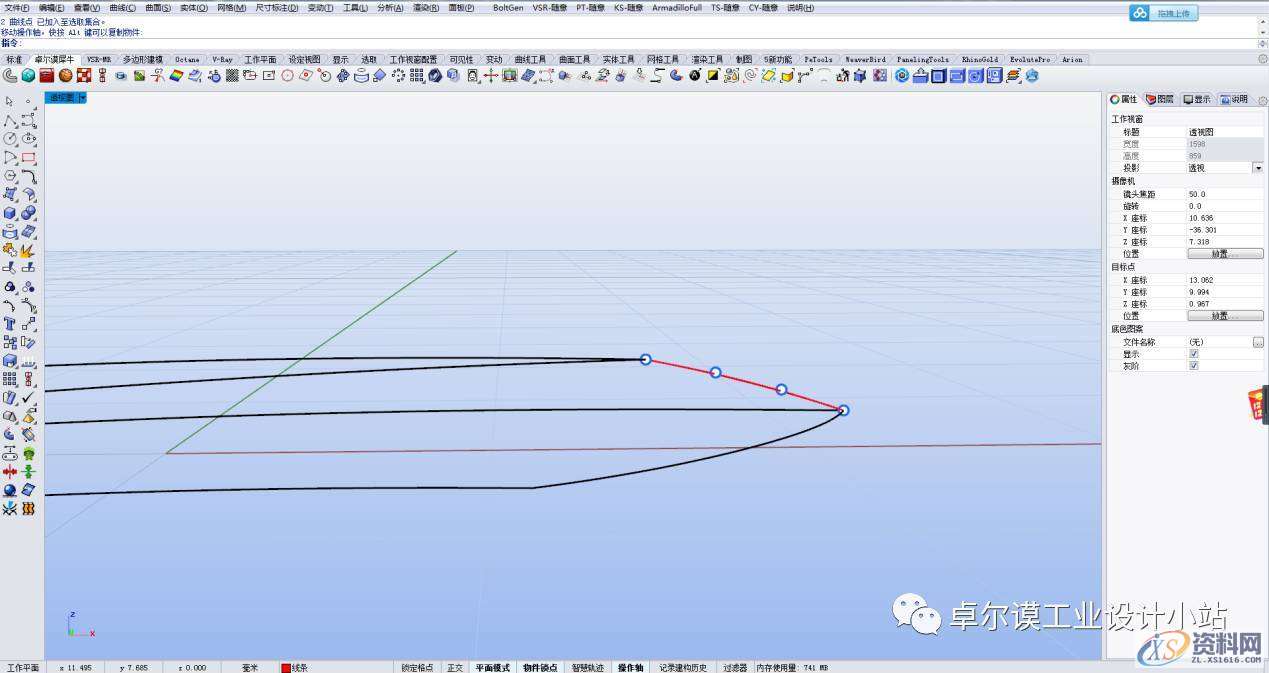Click the 拖拽上传 upload button
This screenshot has width=1269, height=673.
click(x=1164, y=13)
